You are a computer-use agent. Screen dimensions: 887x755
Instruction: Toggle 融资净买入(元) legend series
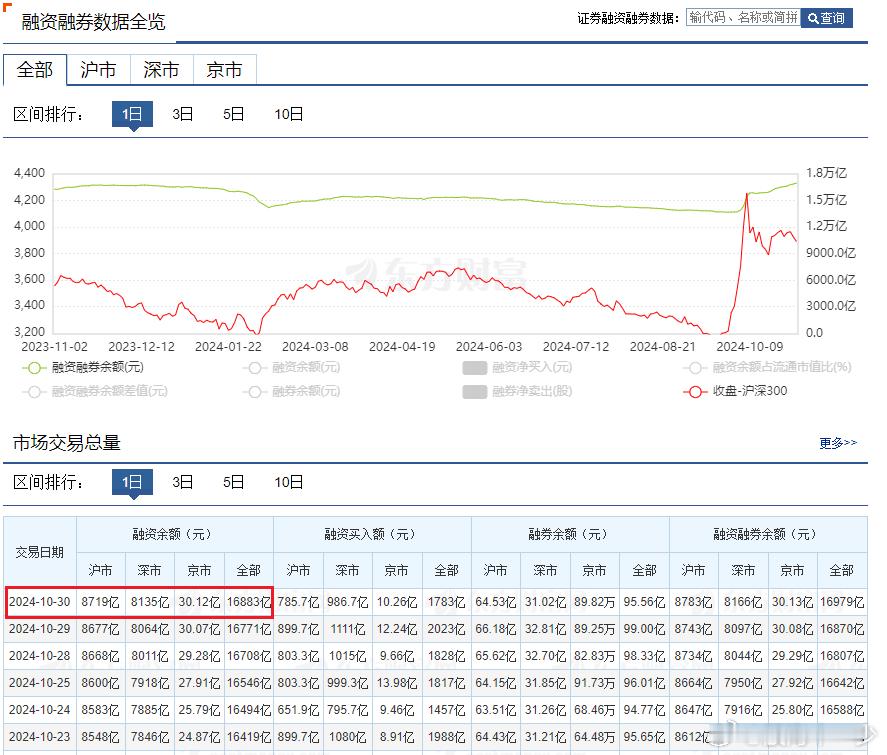click(517, 368)
